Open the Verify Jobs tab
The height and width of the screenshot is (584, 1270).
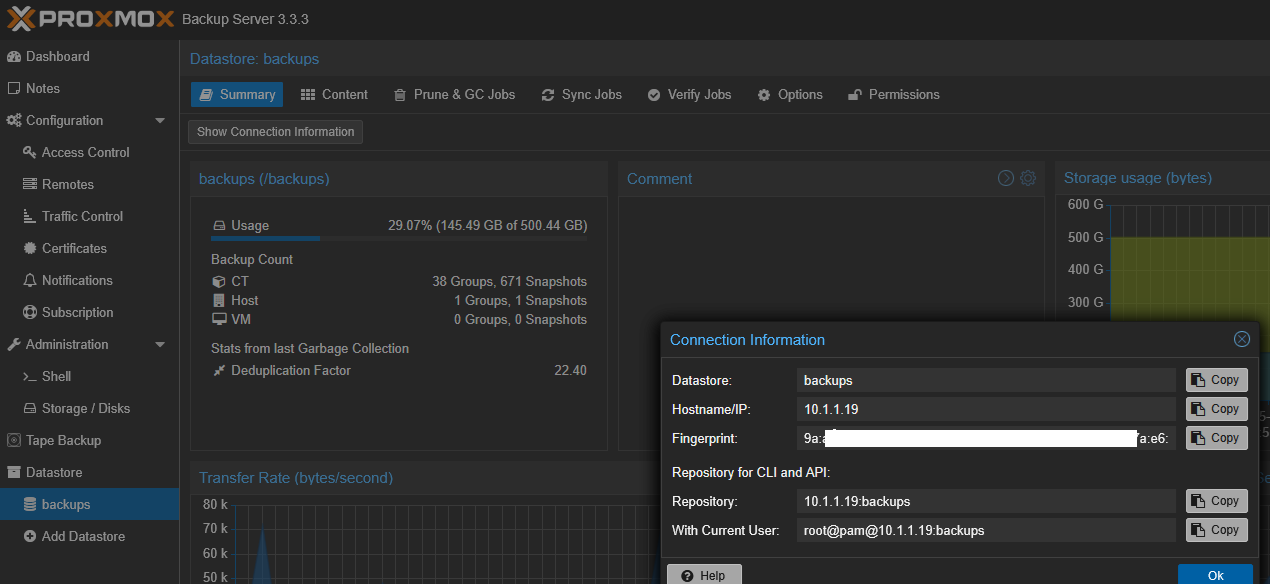coord(689,94)
